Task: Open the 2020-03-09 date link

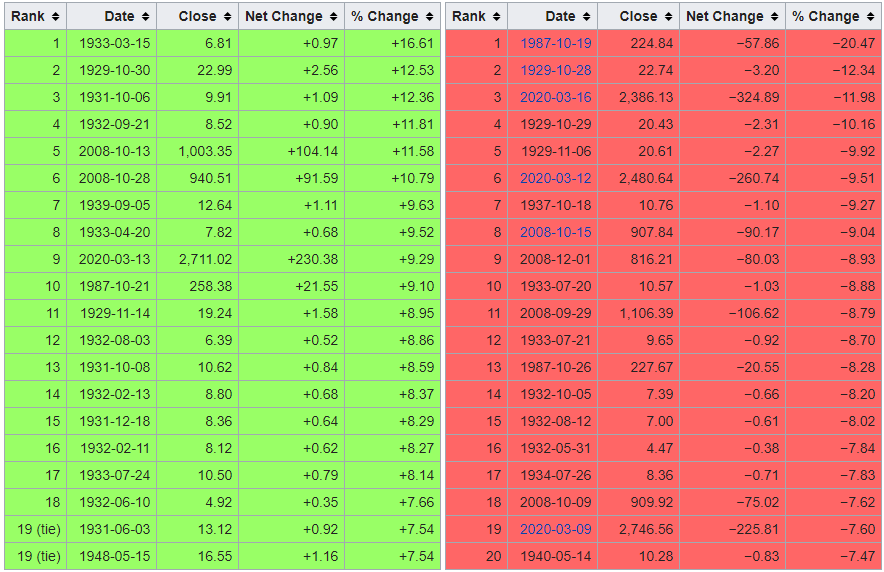Action: tap(555, 529)
